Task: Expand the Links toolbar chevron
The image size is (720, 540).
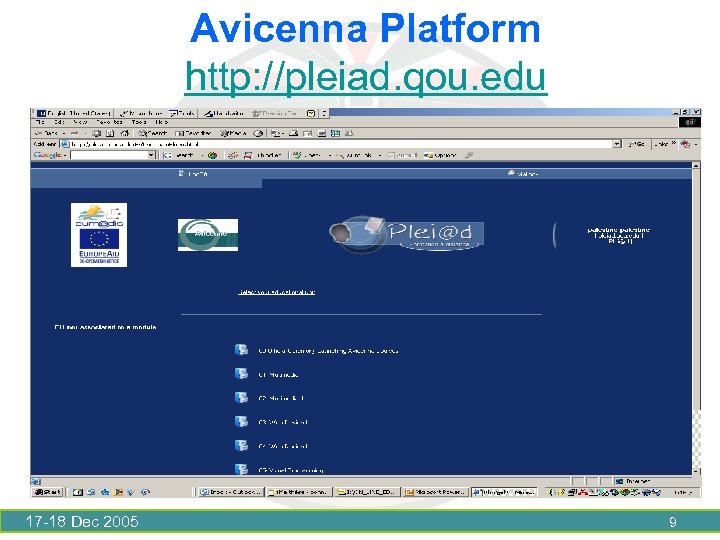Action: coord(674,143)
